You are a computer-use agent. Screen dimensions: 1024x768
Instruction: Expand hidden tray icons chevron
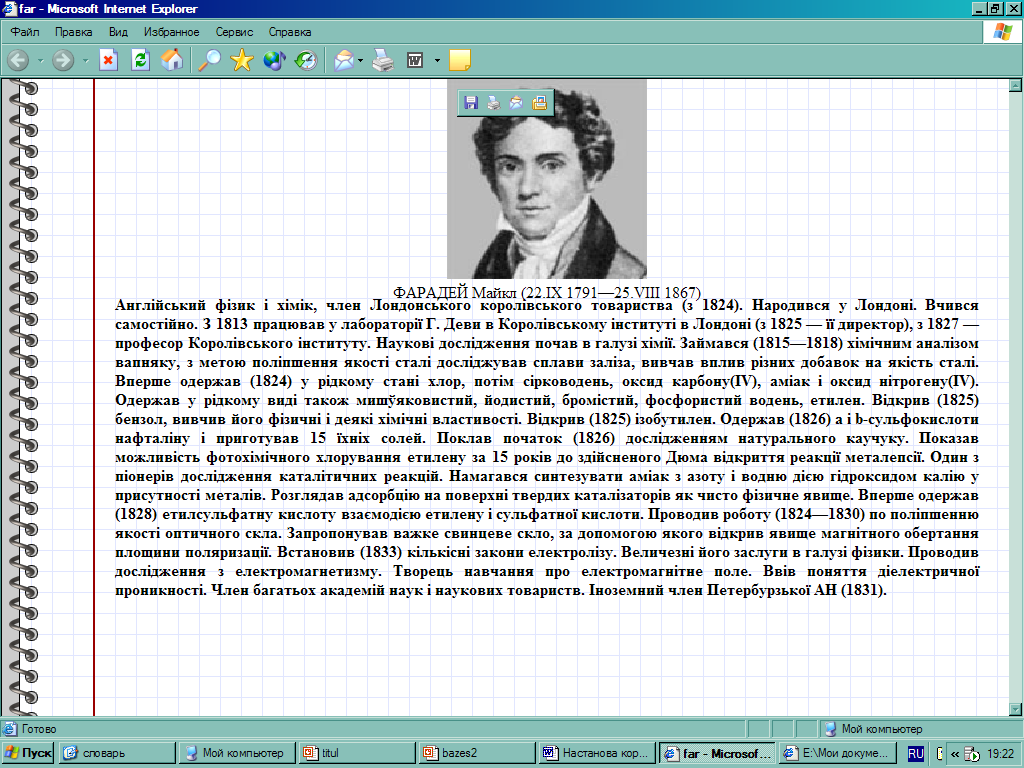955,754
